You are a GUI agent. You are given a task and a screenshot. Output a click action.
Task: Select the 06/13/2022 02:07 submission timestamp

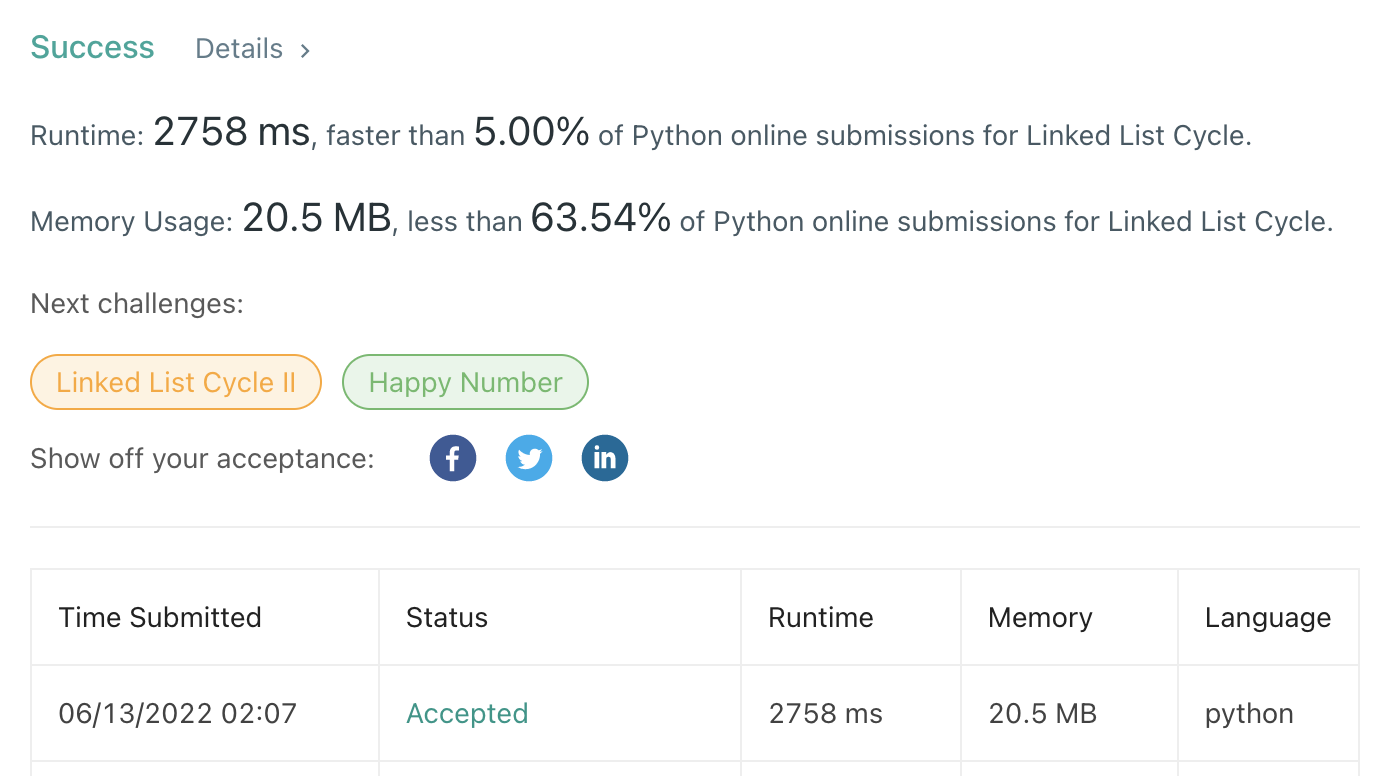[x=178, y=713]
